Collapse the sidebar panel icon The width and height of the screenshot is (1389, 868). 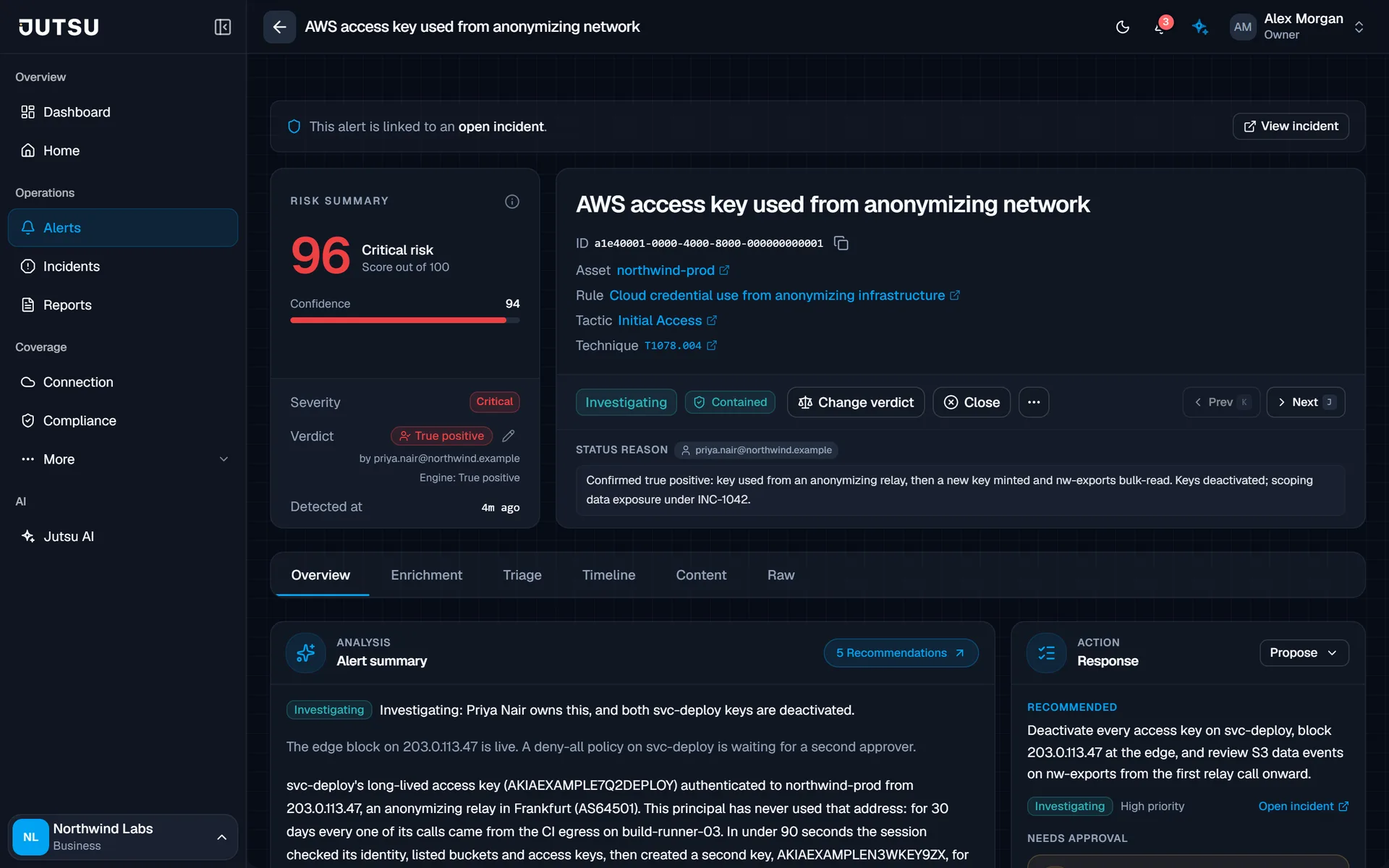point(222,27)
